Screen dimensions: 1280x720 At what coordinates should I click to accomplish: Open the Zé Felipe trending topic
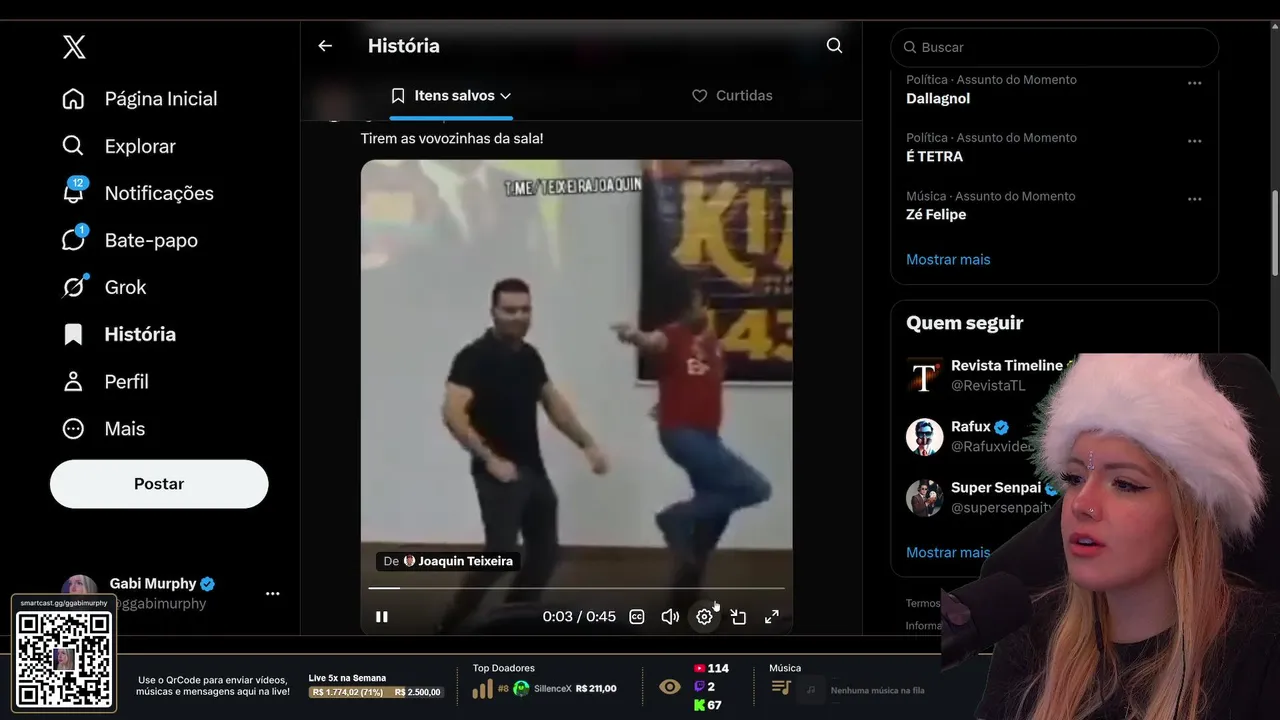coord(936,214)
